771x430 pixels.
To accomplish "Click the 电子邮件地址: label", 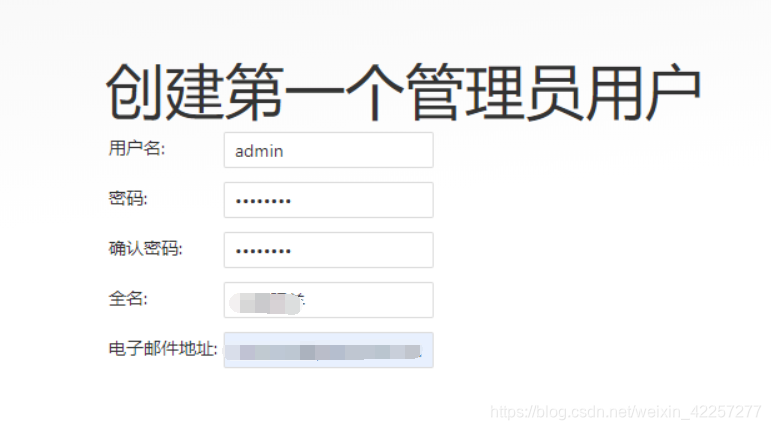I will [163, 349].
